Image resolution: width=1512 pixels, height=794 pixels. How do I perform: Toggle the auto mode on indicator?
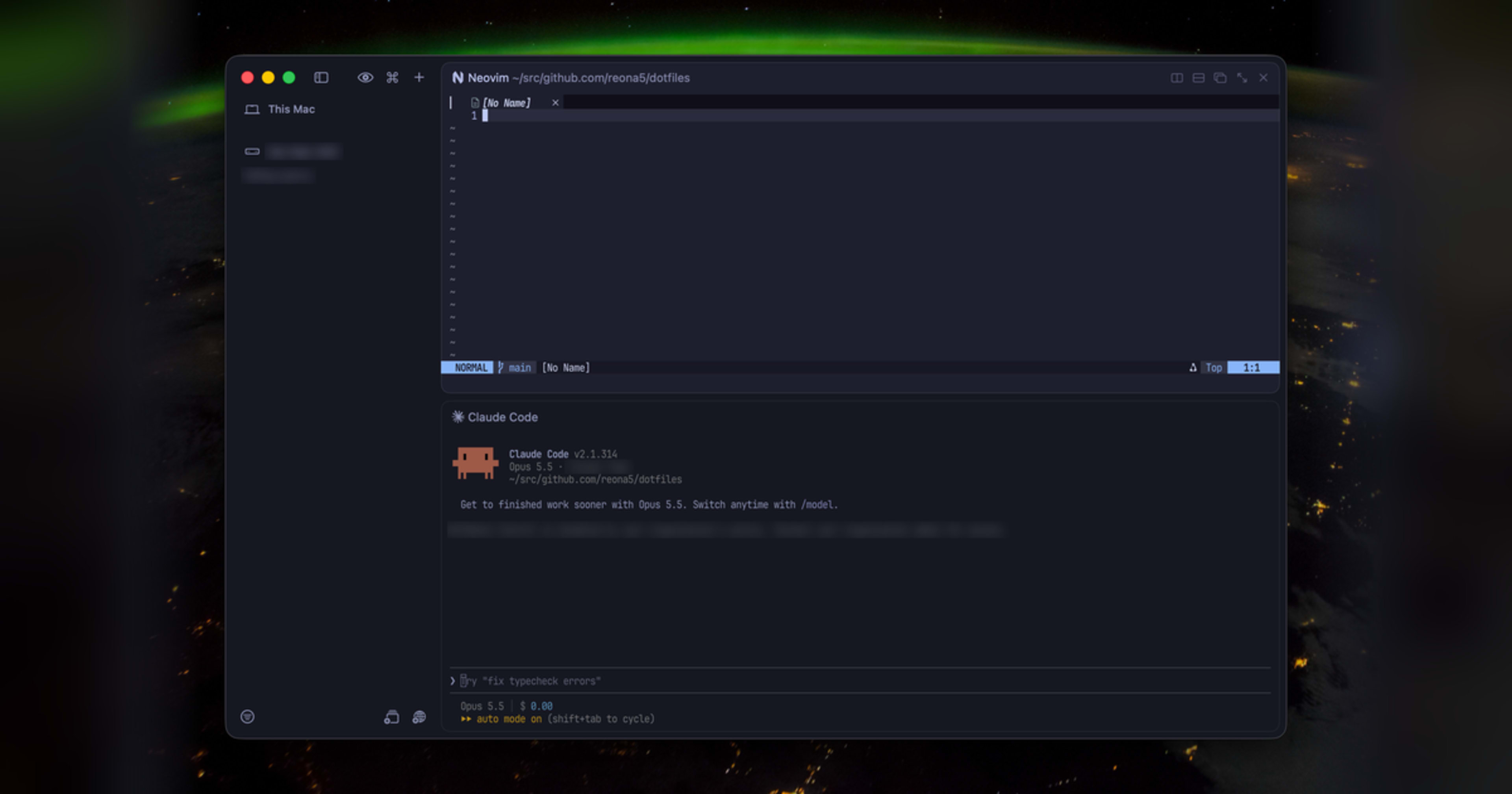pyautogui.click(x=501, y=719)
